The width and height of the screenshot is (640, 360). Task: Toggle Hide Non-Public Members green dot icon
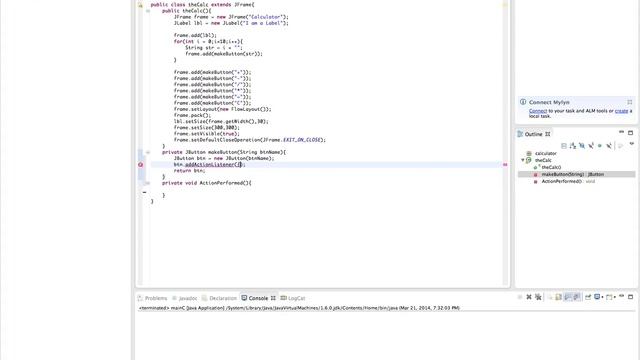[x=600, y=146]
